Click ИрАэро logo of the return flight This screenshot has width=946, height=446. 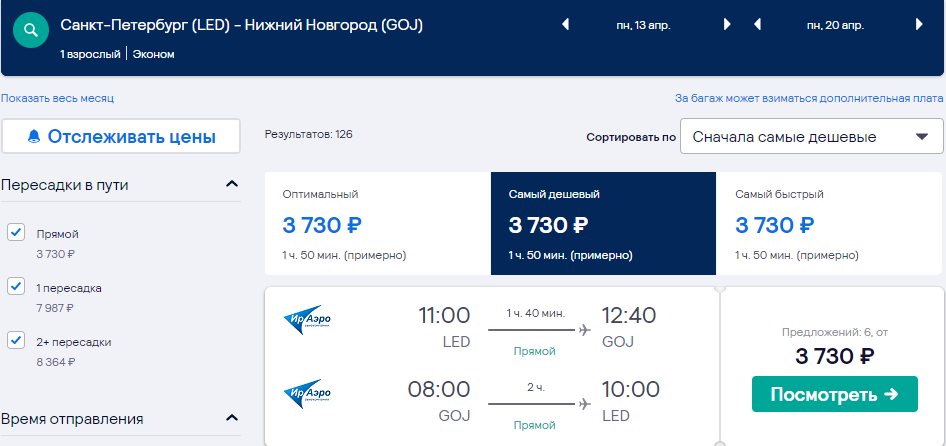coord(307,394)
